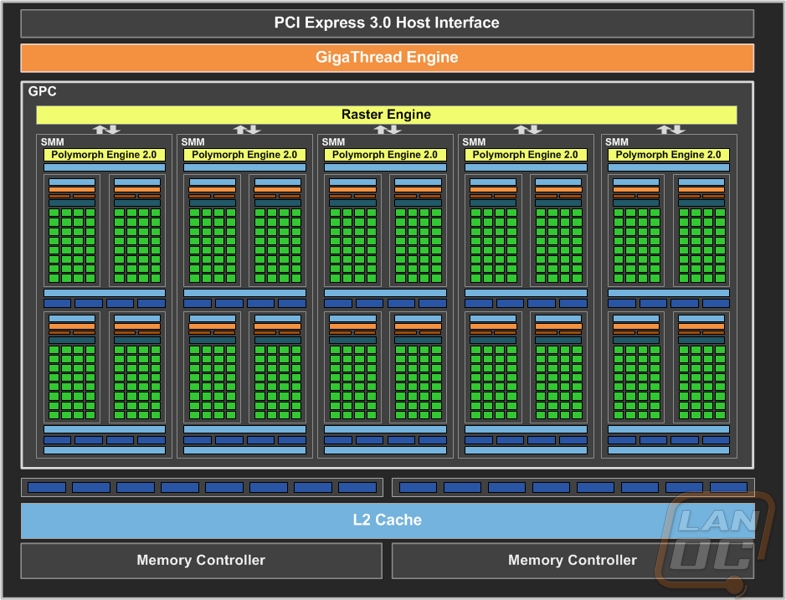Image resolution: width=786 pixels, height=600 pixels.
Task: Click second SMM's Polymorph Engine 2.0 label
Action: 245,155
